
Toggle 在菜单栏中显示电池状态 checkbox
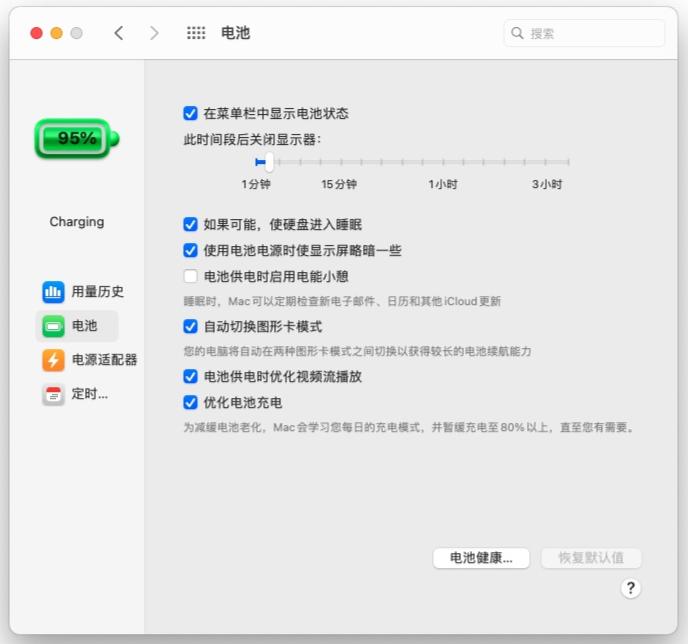tap(190, 113)
